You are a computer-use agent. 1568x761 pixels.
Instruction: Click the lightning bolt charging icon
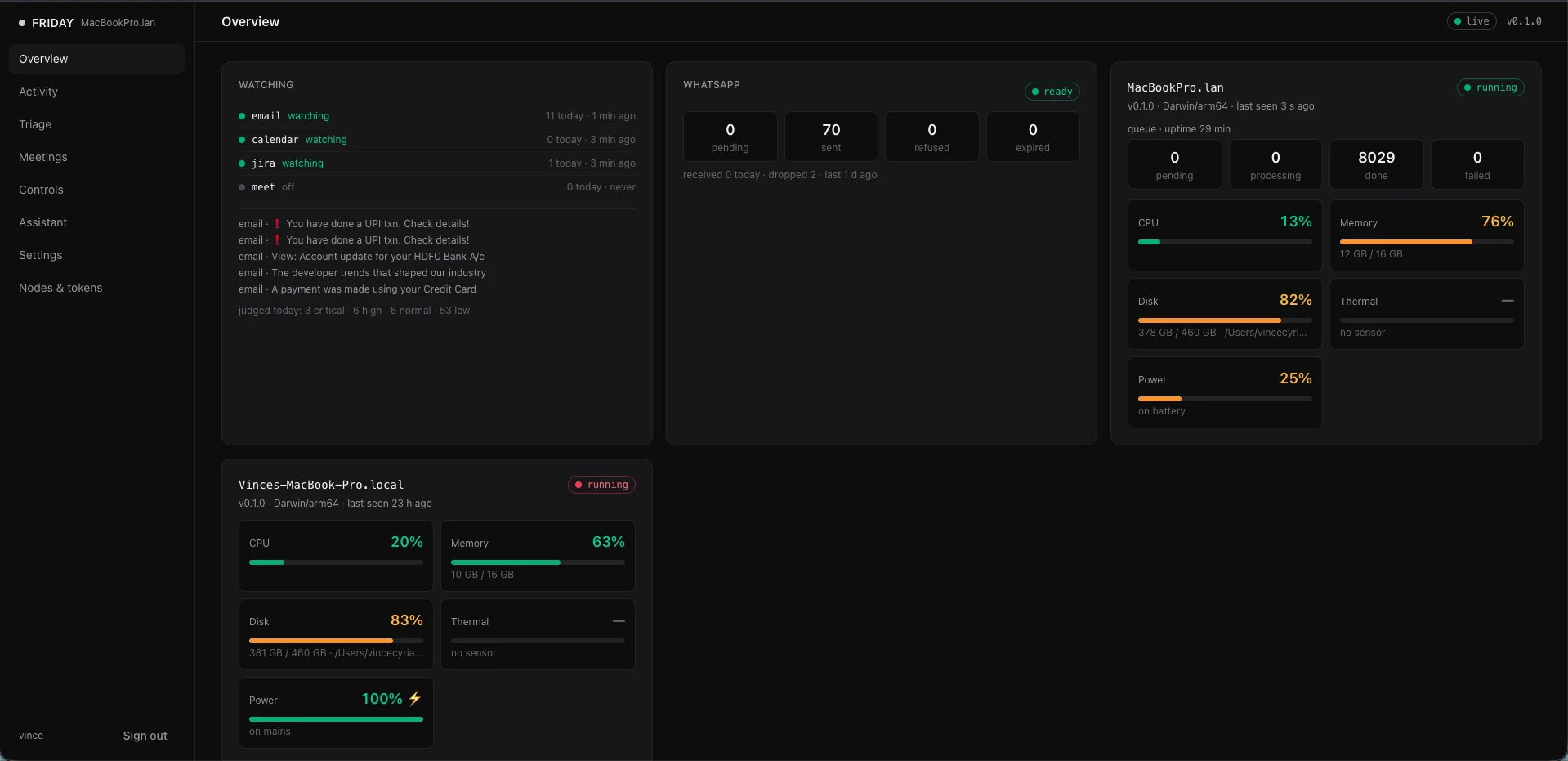click(x=414, y=698)
